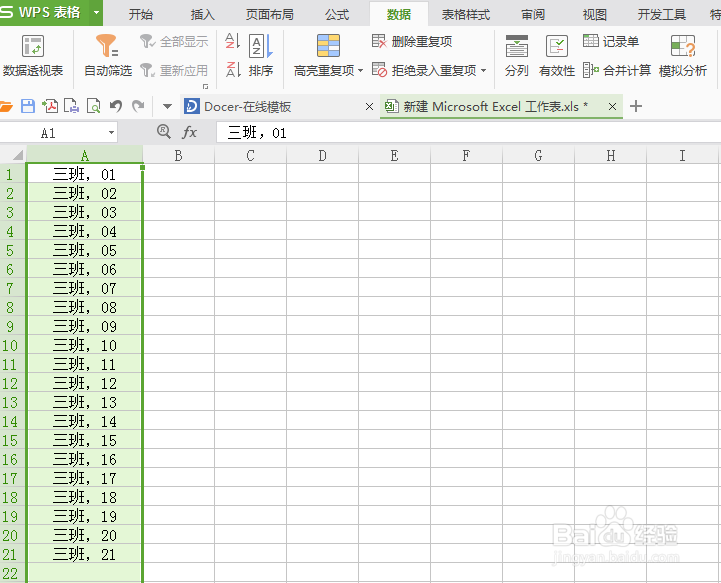Image resolution: width=721 pixels, height=583 pixels.
Task: Click the formula bar zoom/search icon
Action: pos(164,132)
